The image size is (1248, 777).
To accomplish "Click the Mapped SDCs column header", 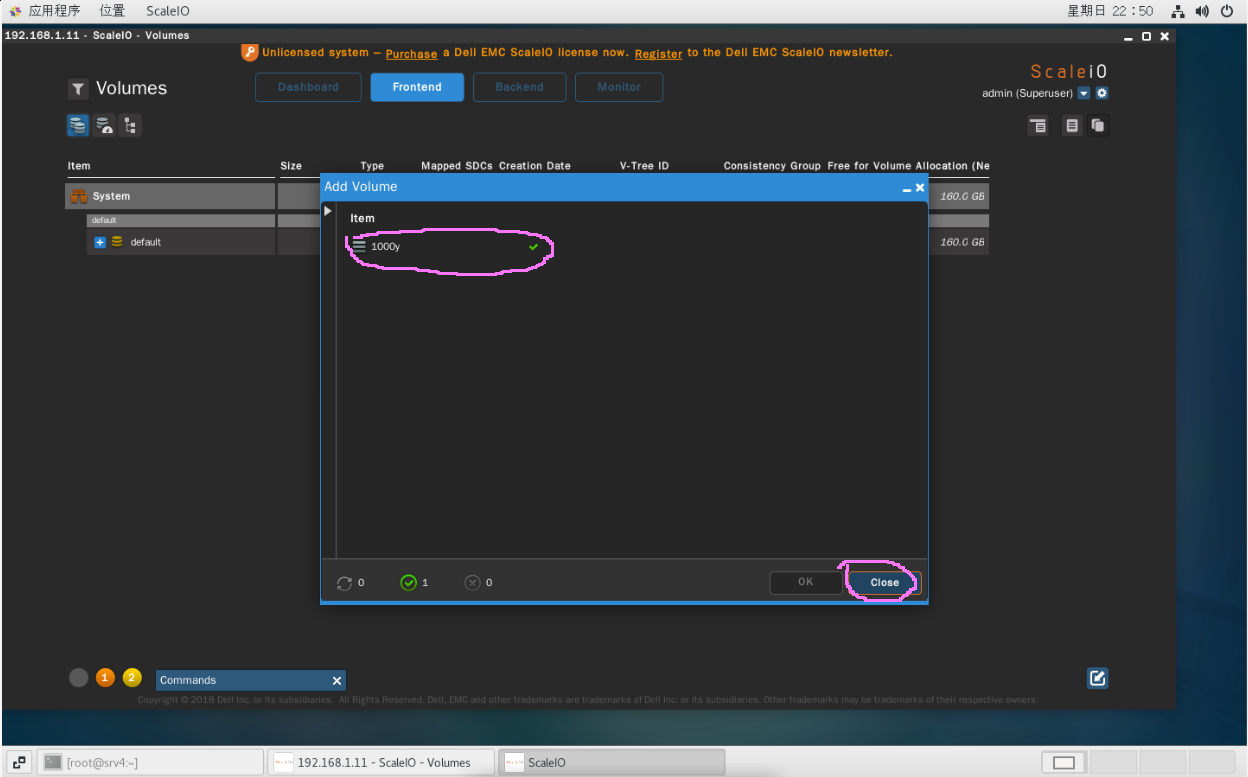I will (x=457, y=166).
